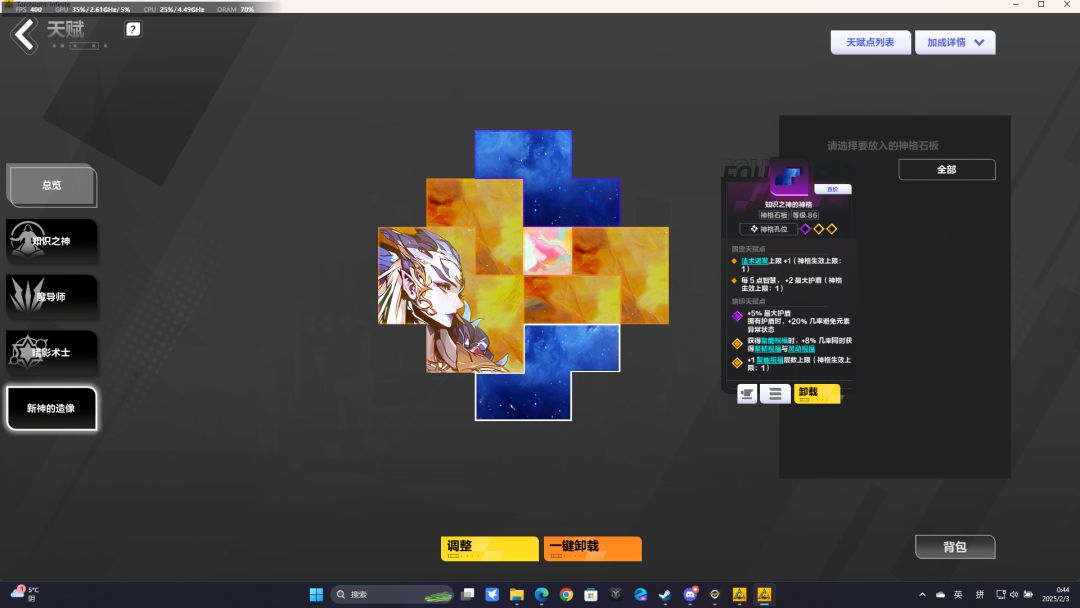Open the taskbar clock showing 0:44
The height and width of the screenshot is (608, 1080).
[1055, 594]
